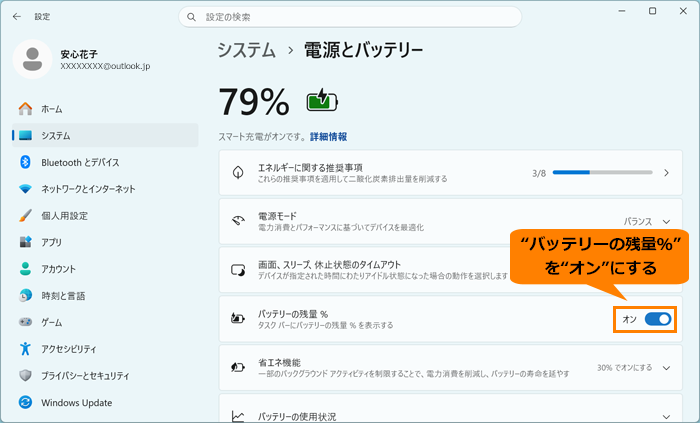Click the Windows Update sync icon

pos(25,402)
